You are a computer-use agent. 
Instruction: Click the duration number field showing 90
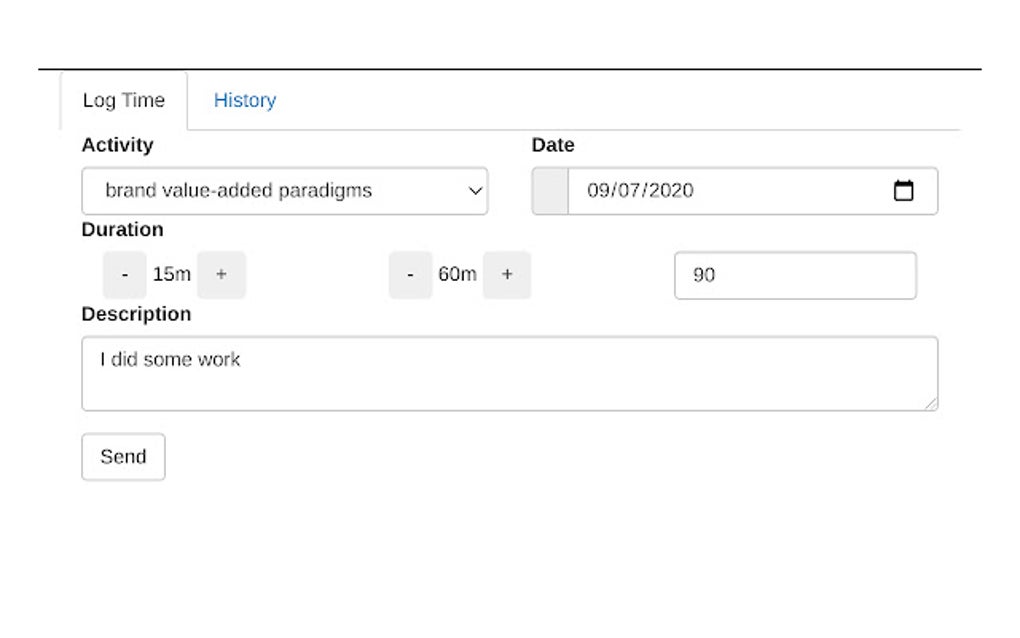795,274
